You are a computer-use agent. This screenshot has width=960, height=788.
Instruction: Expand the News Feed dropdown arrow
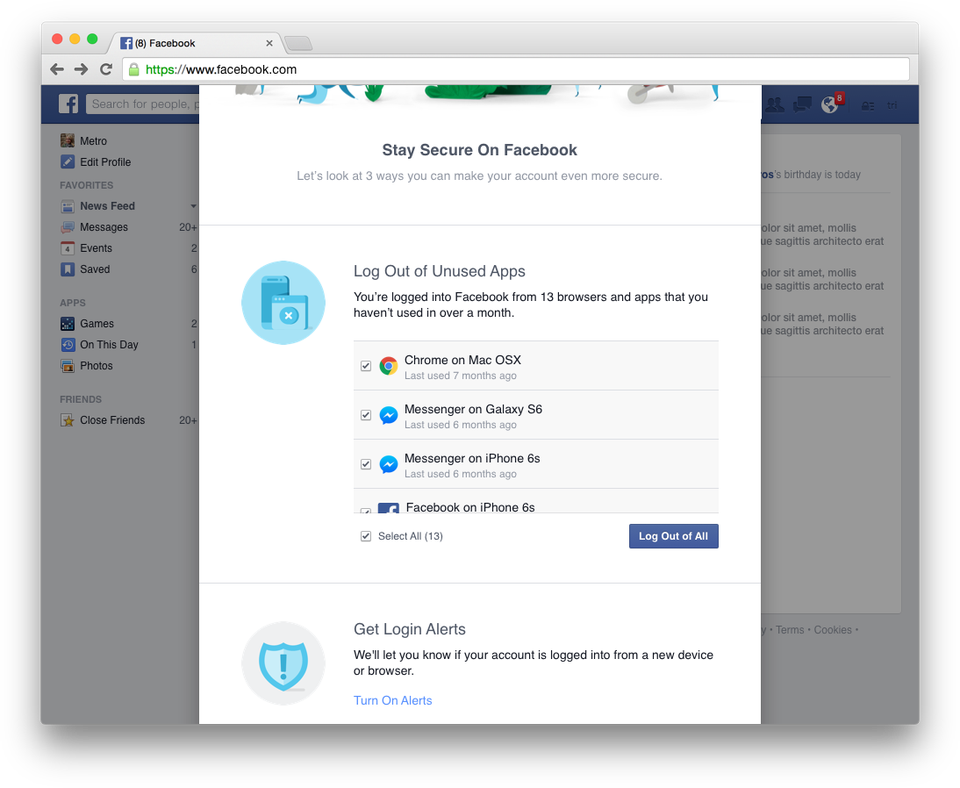click(x=193, y=206)
